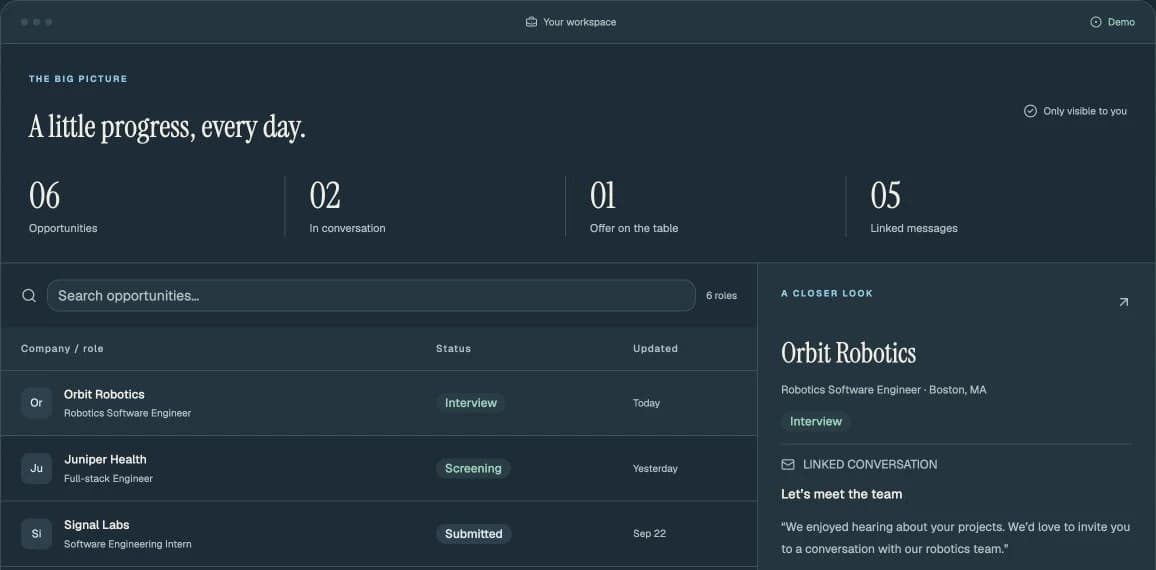This screenshot has width=1156, height=570.
Task: Click the Orbit Robotics heading in detail panel
Action: [848, 353]
